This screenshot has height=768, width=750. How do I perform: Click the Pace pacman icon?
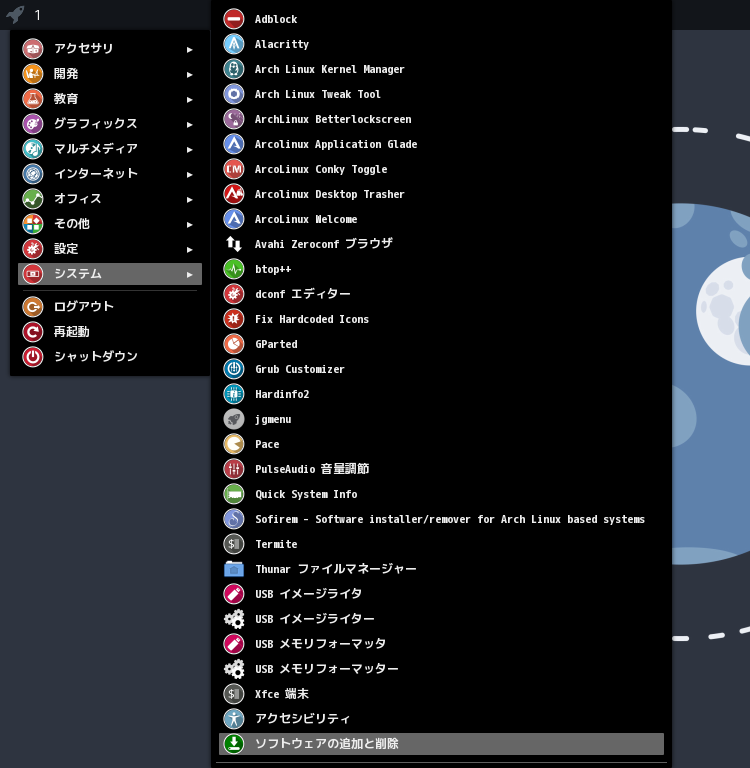tap(234, 444)
